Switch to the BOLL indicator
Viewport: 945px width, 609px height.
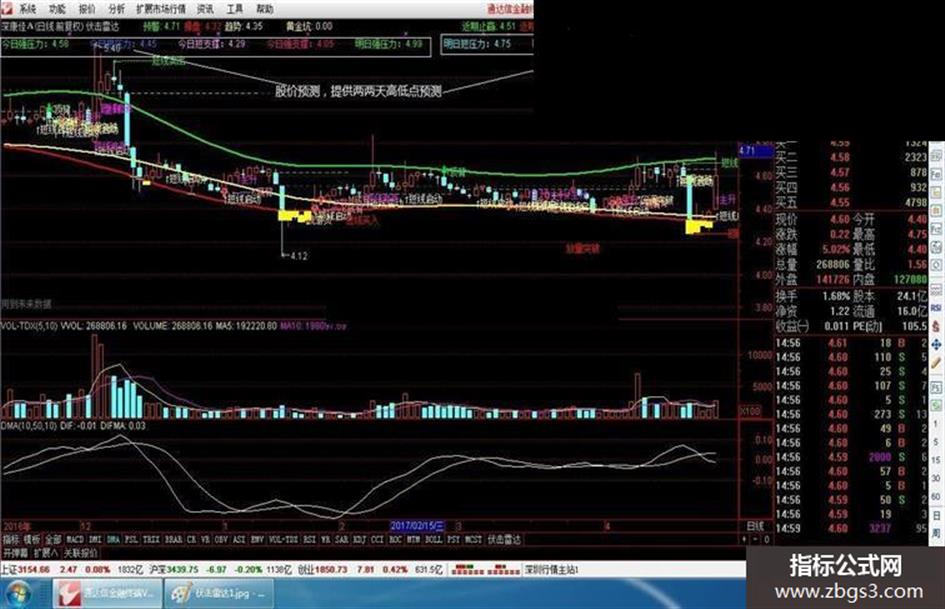point(433,540)
